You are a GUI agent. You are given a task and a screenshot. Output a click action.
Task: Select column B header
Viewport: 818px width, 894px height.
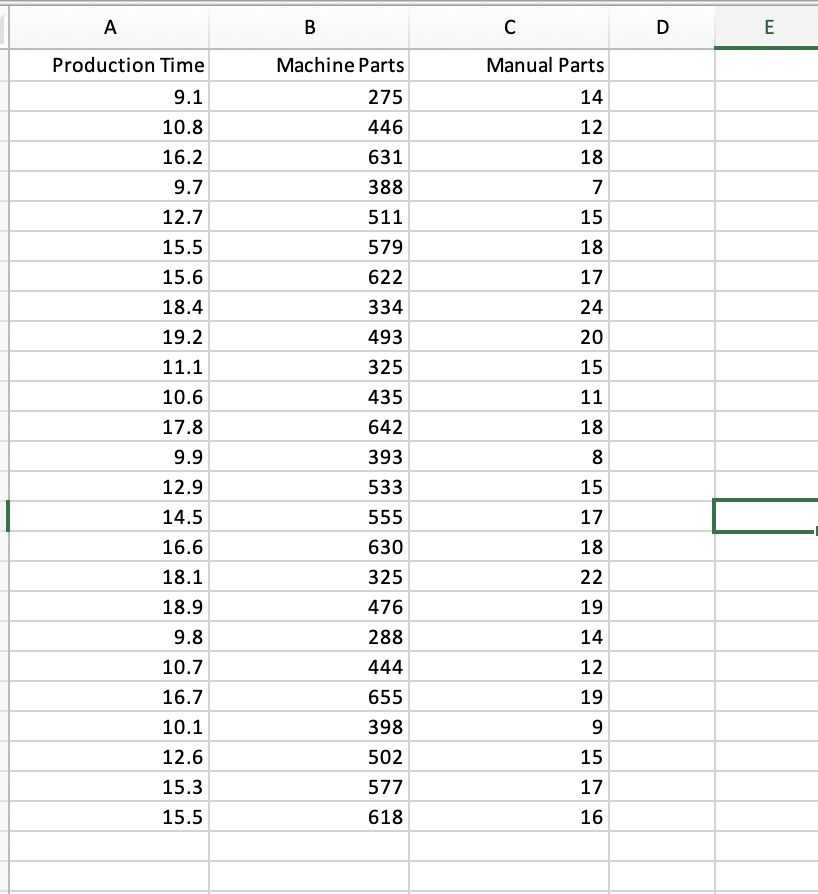click(308, 28)
